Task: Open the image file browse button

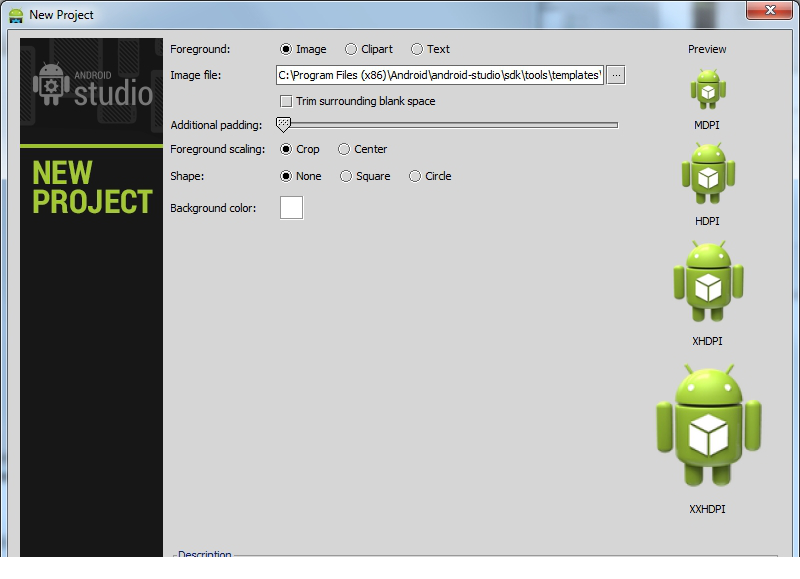Action: [616, 75]
